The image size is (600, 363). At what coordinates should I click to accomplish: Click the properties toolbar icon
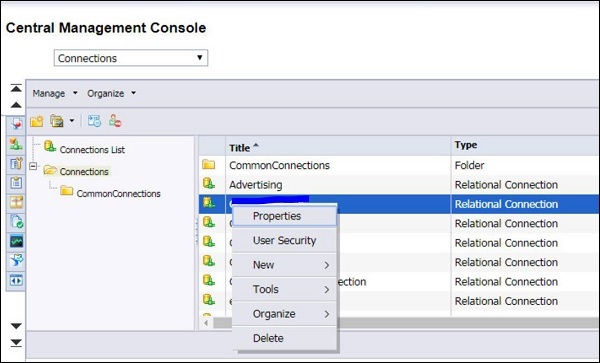[x=94, y=121]
